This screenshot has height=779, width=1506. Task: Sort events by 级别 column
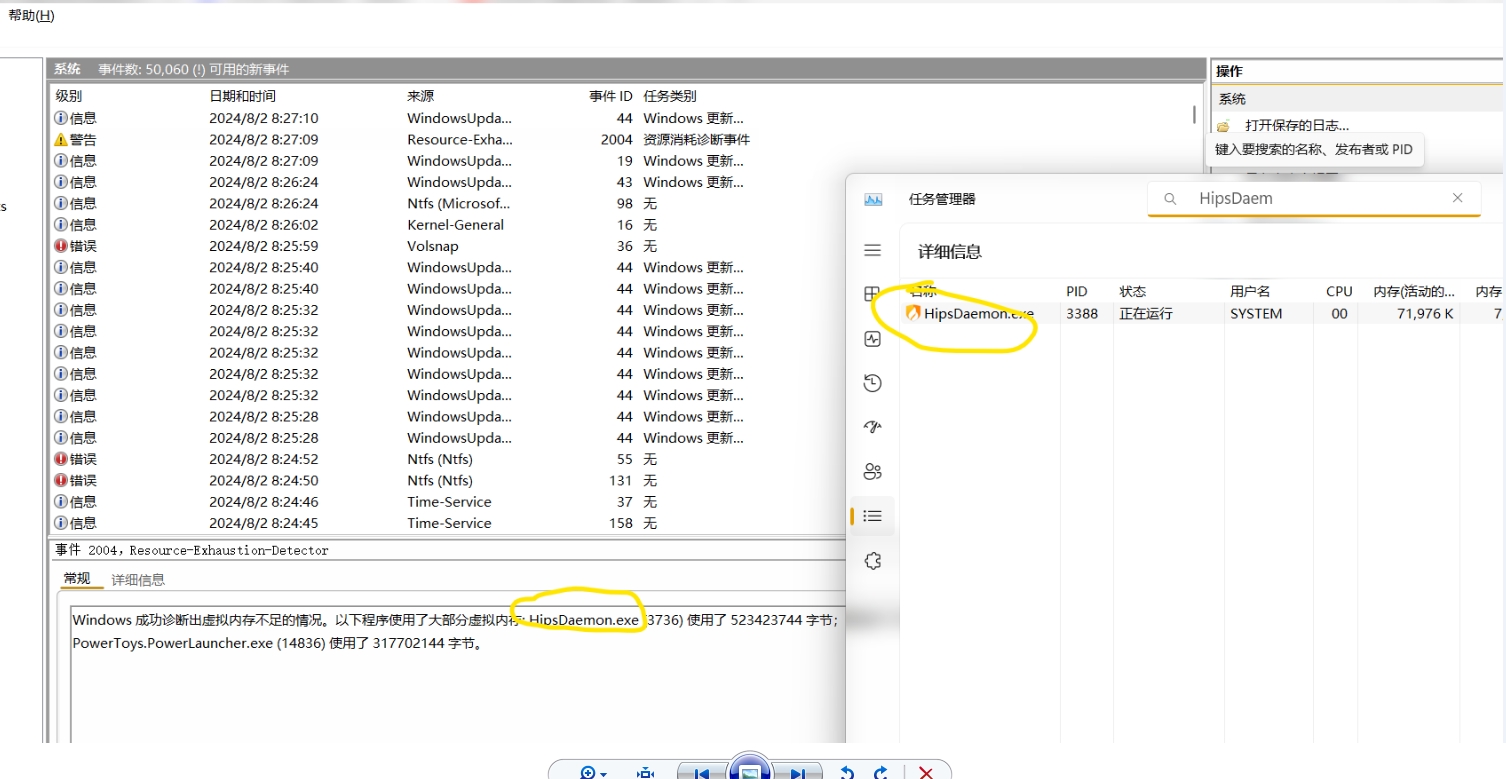69,96
